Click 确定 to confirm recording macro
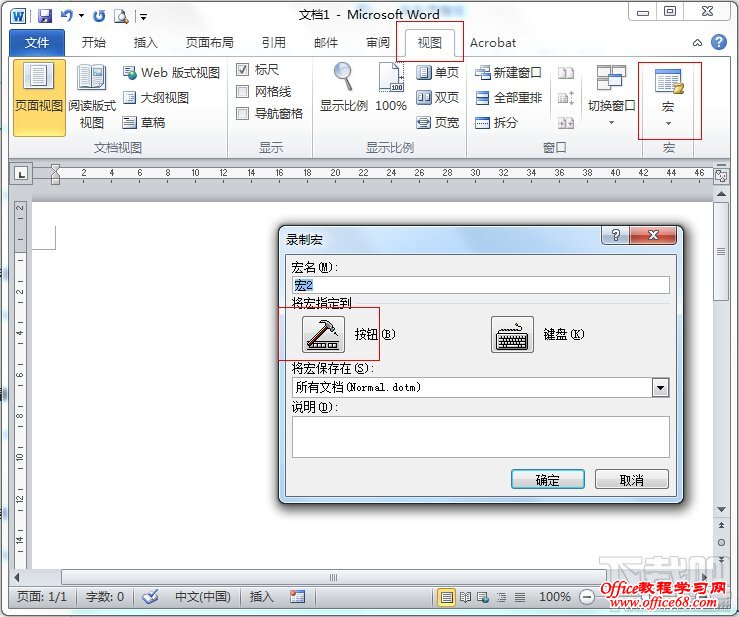 [548, 479]
